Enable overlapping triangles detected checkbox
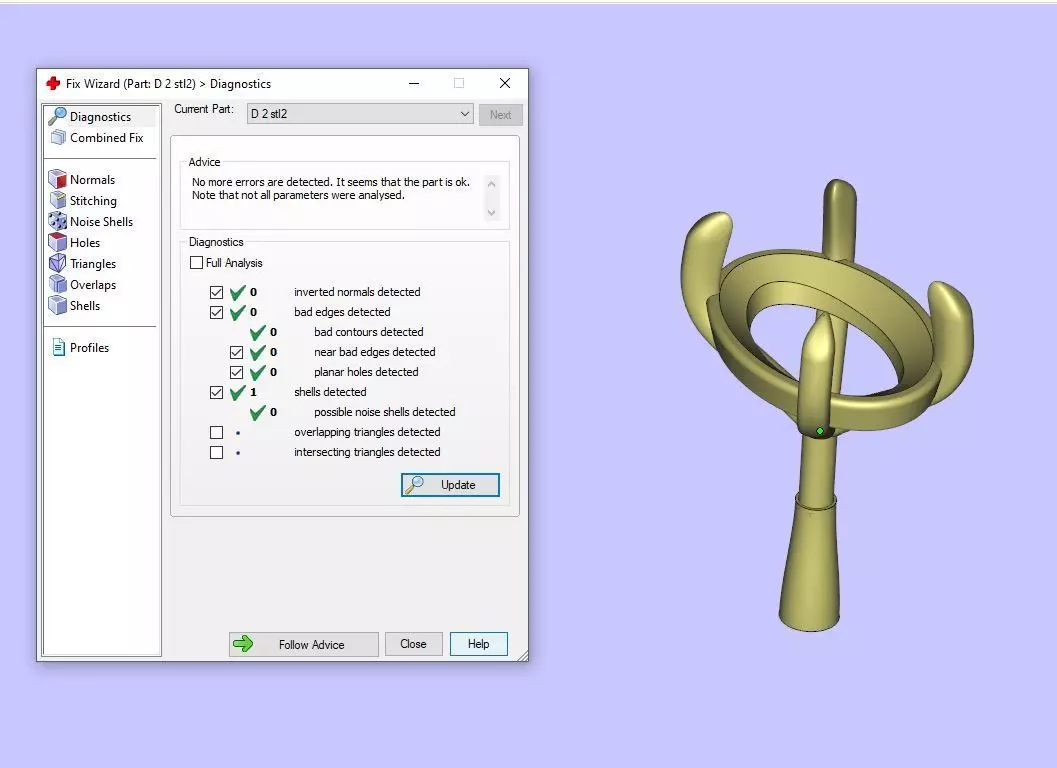Image resolution: width=1057 pixels, height=768 pixels. point(216,432)
